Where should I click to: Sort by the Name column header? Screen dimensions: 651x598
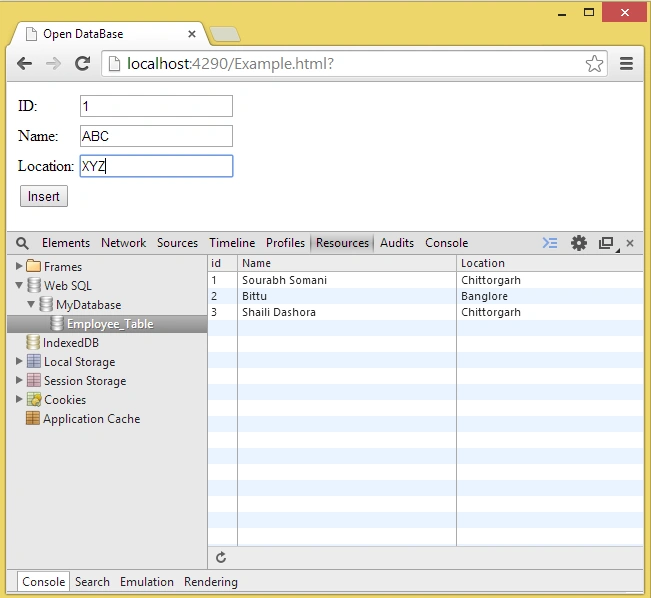347,263
